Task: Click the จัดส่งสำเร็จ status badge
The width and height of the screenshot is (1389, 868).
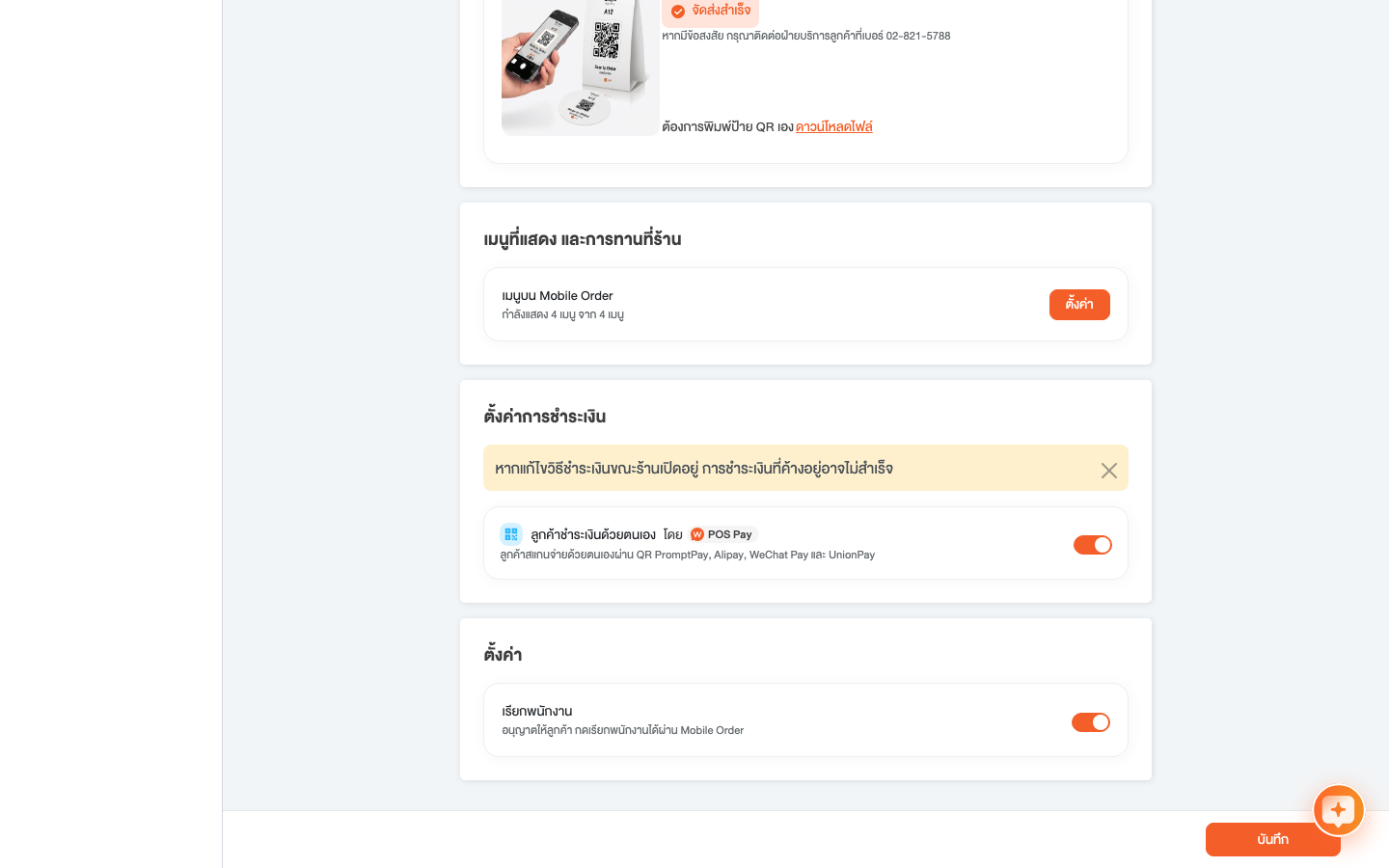Action: tap(710, 12)
